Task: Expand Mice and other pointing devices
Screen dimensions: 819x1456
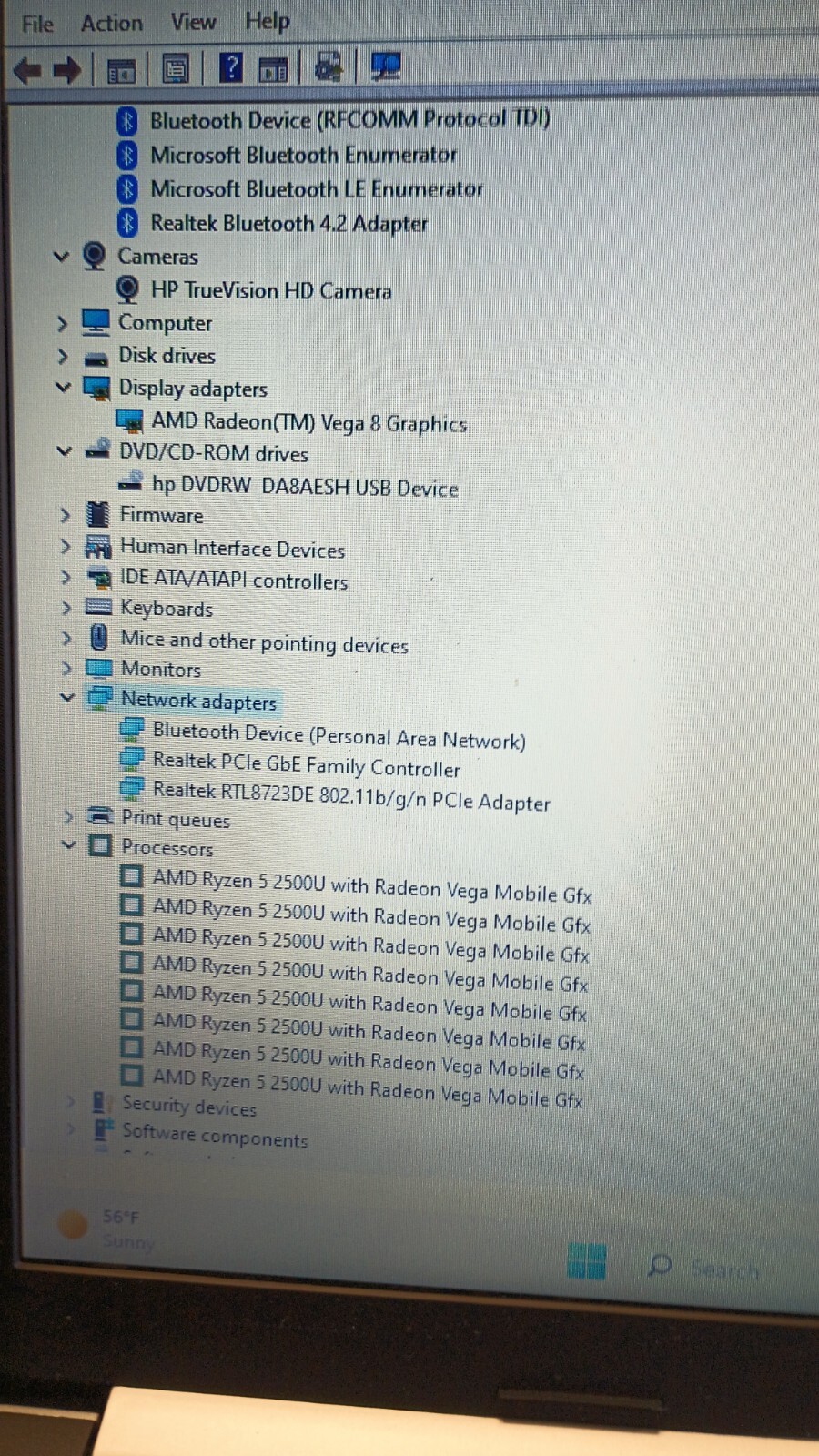Action: [x=66, y=639]
